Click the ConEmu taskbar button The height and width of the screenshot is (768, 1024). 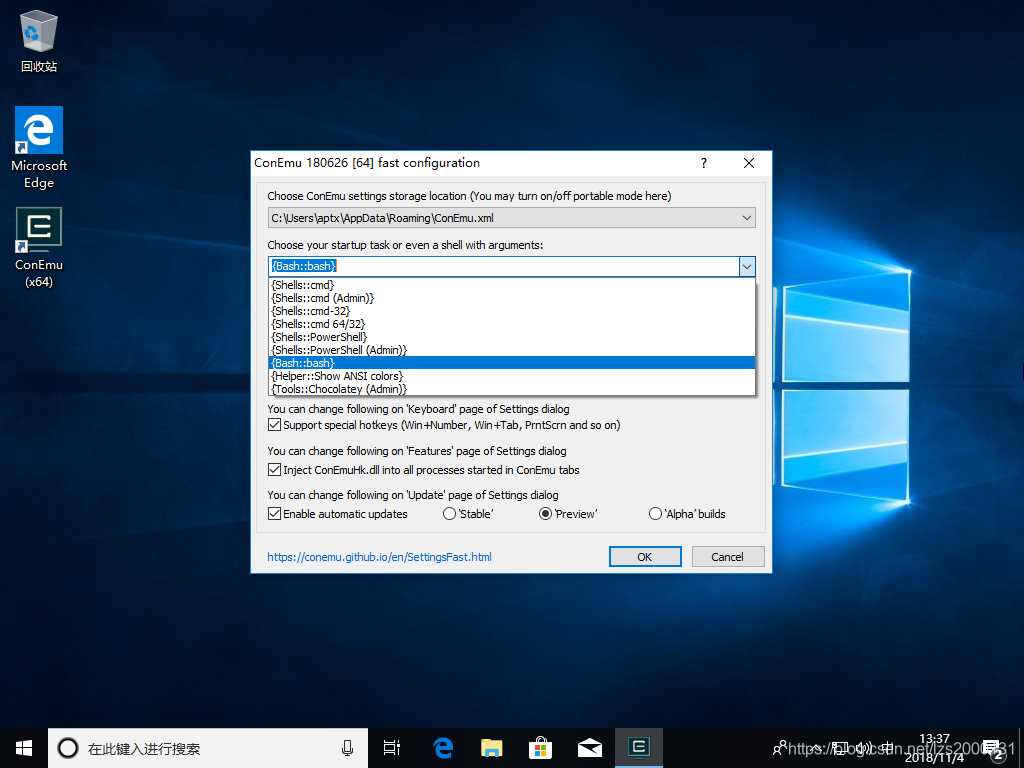[x=639, y=748]
